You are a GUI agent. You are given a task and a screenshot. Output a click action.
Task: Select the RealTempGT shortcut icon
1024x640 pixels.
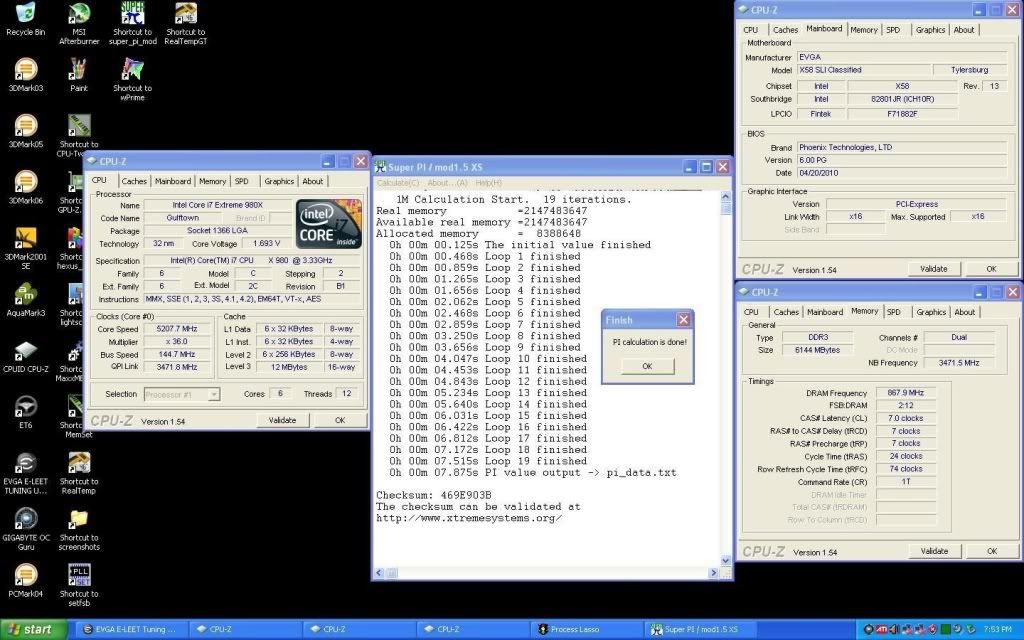[186, 14]
